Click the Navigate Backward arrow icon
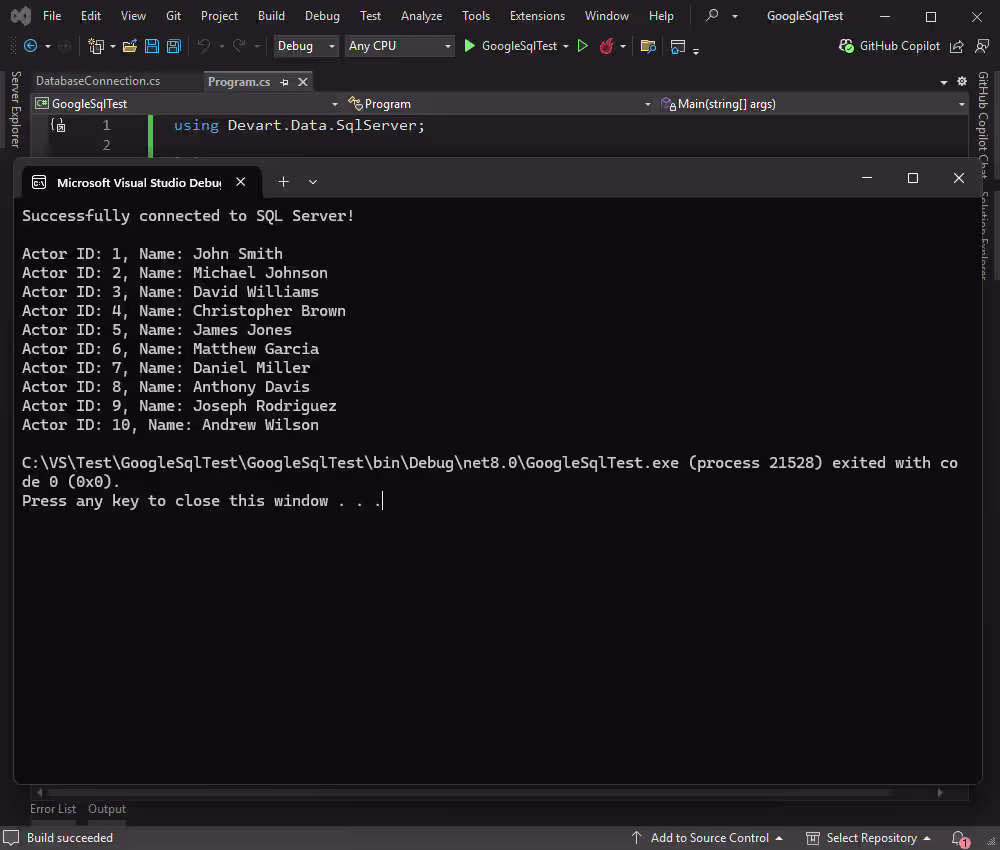 tap(30, 46)
